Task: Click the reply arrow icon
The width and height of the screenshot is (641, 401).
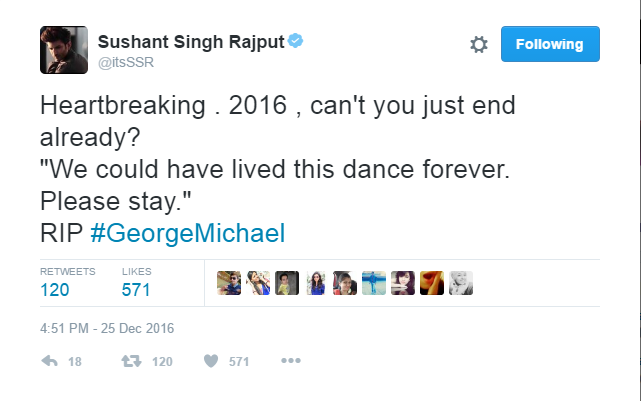Action: click(x=49, y=361)
